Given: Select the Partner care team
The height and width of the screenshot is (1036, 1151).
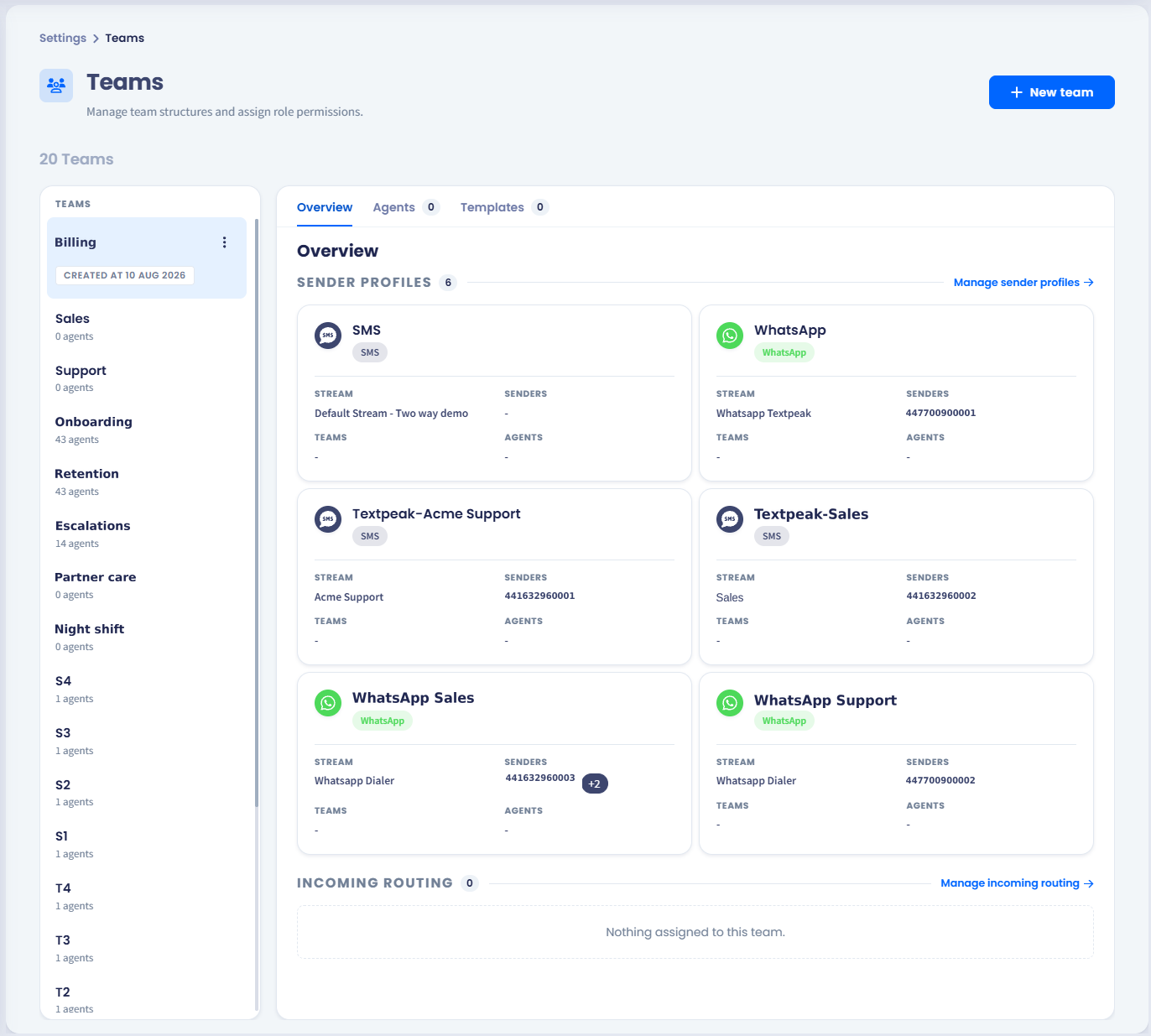Looking at the screenshot, I should pyautogui.click(x=147, y=585).
